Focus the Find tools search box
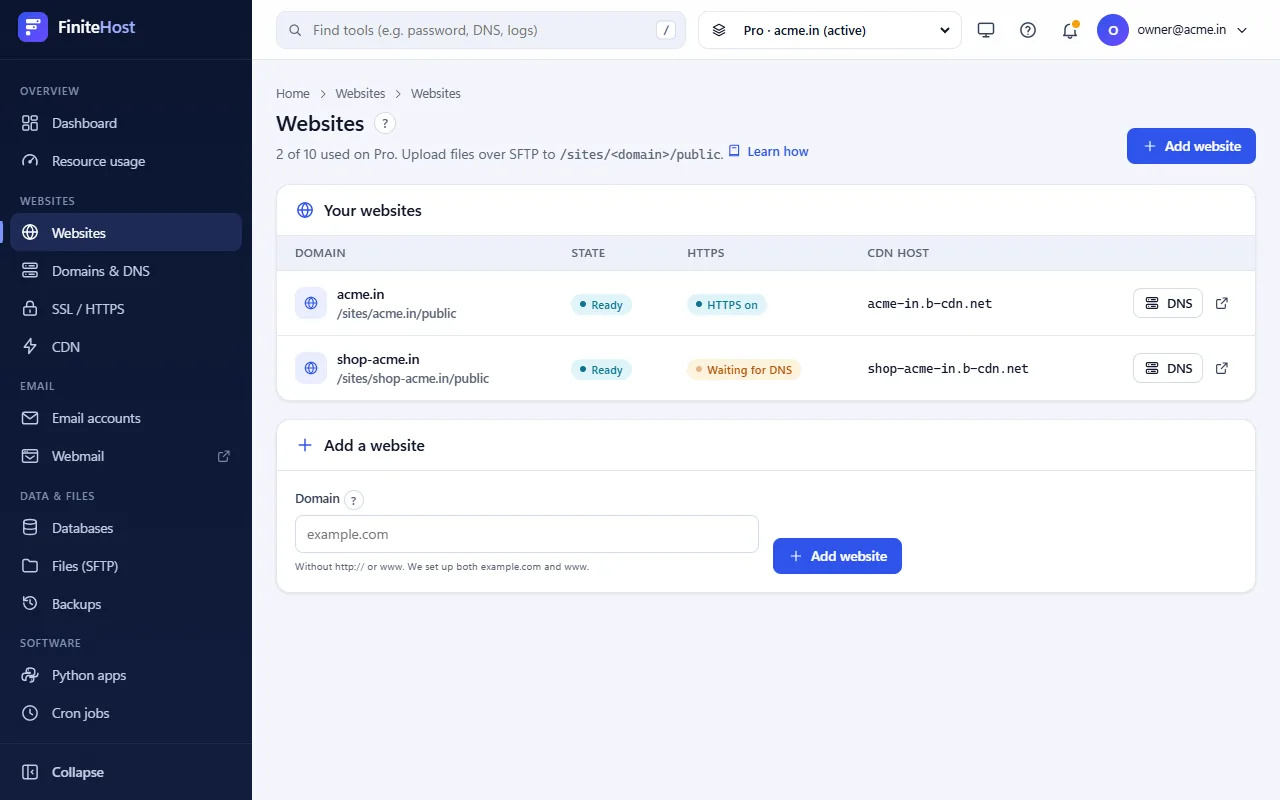Viewport: 1280px width, 800px height. [481, 30]
